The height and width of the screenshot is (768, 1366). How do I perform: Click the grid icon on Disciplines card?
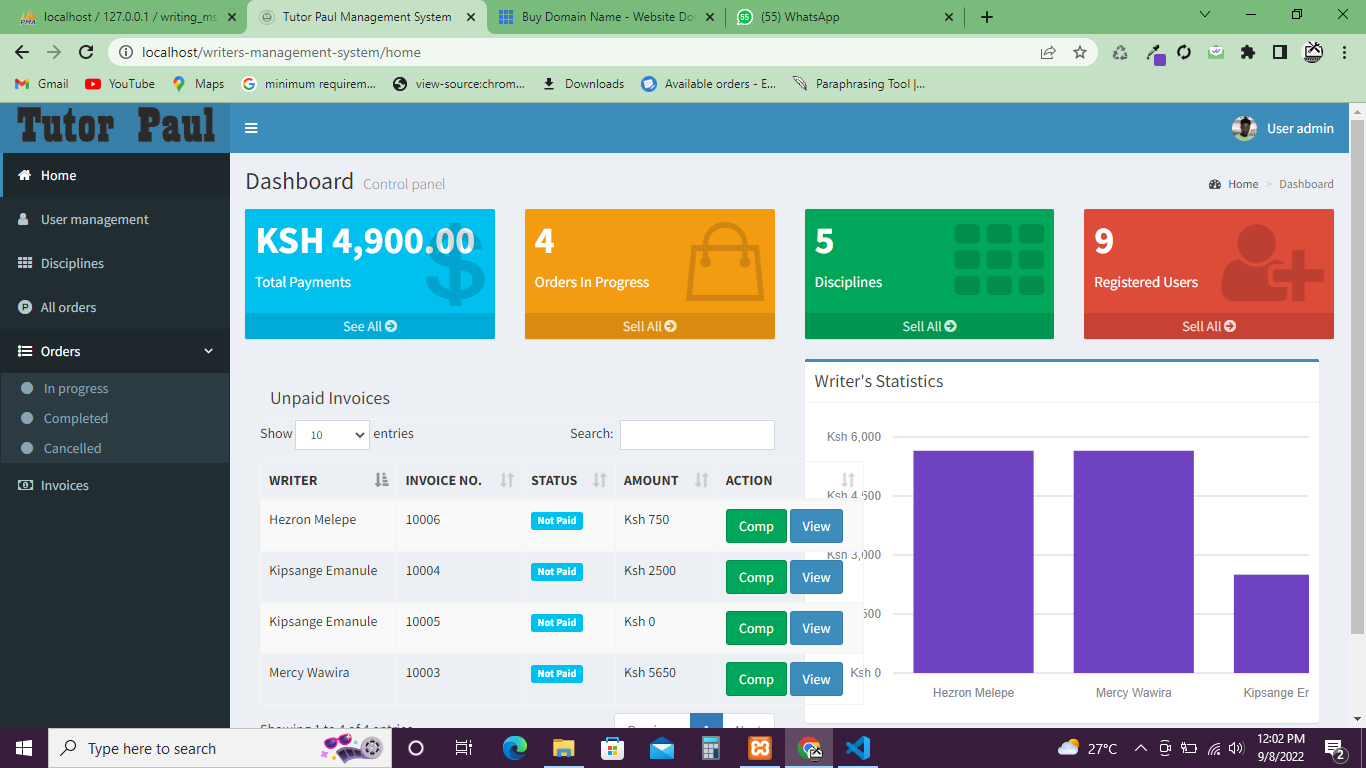(999, 260)
